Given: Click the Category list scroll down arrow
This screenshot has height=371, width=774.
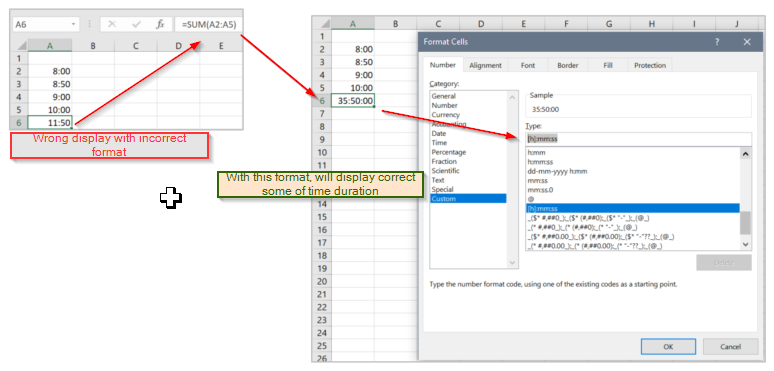Looking at the screenshot, I should tap(513, 262).
